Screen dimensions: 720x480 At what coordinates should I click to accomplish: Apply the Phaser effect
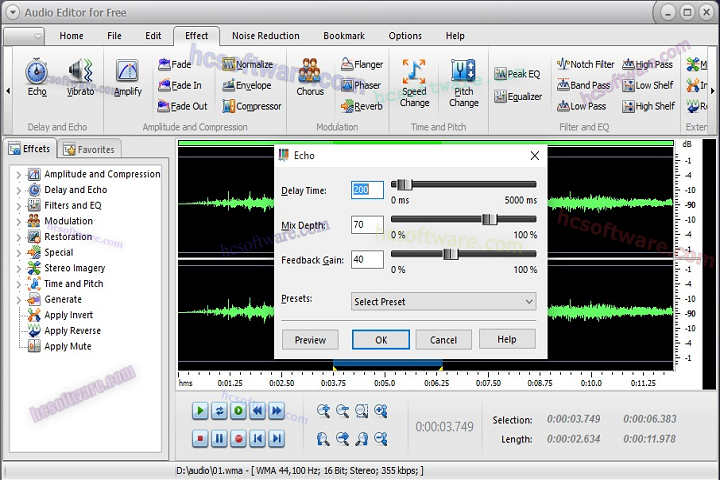click(x=361, y=85)
